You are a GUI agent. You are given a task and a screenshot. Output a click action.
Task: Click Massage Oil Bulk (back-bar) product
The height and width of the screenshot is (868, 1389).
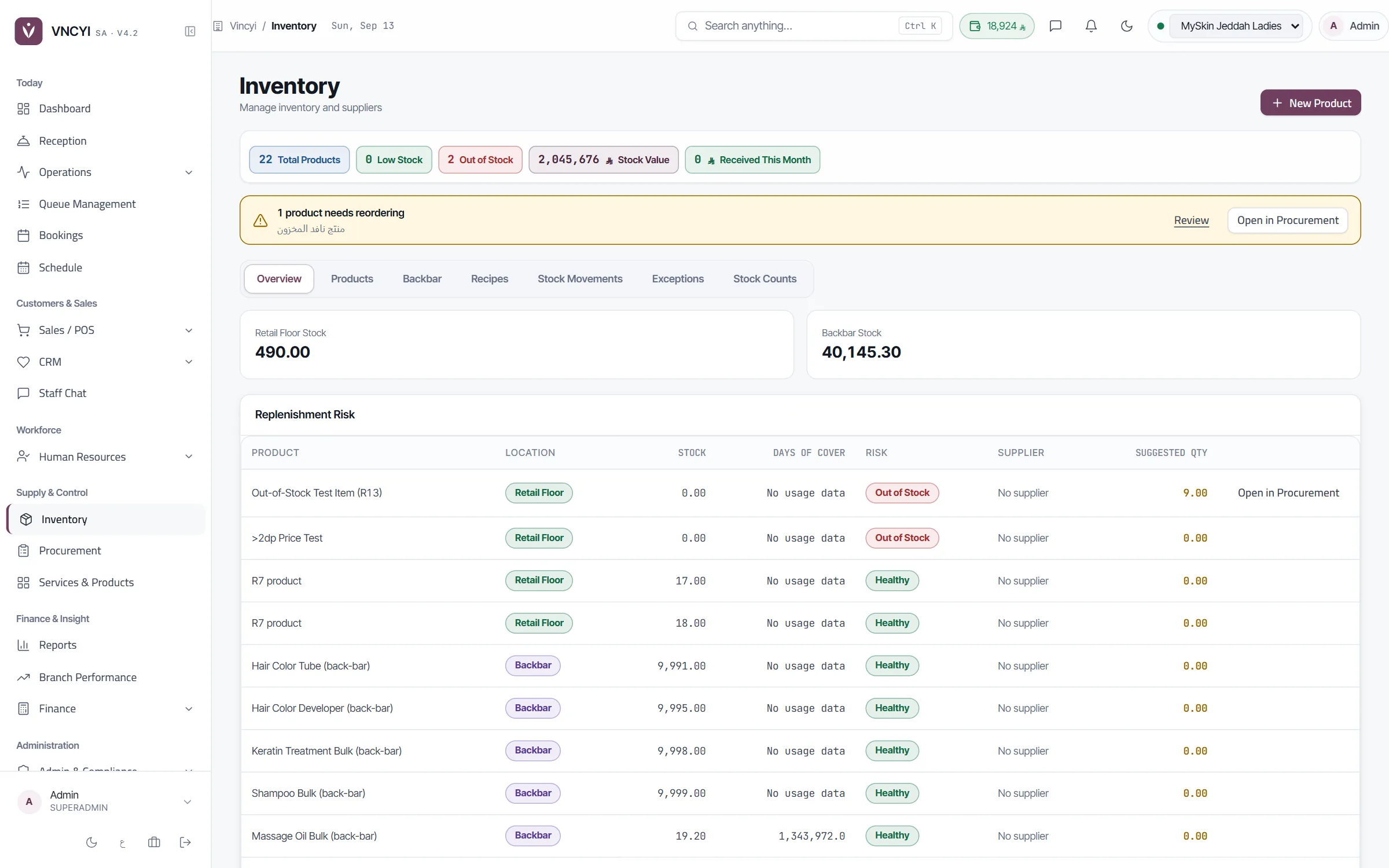click(314, 836)
